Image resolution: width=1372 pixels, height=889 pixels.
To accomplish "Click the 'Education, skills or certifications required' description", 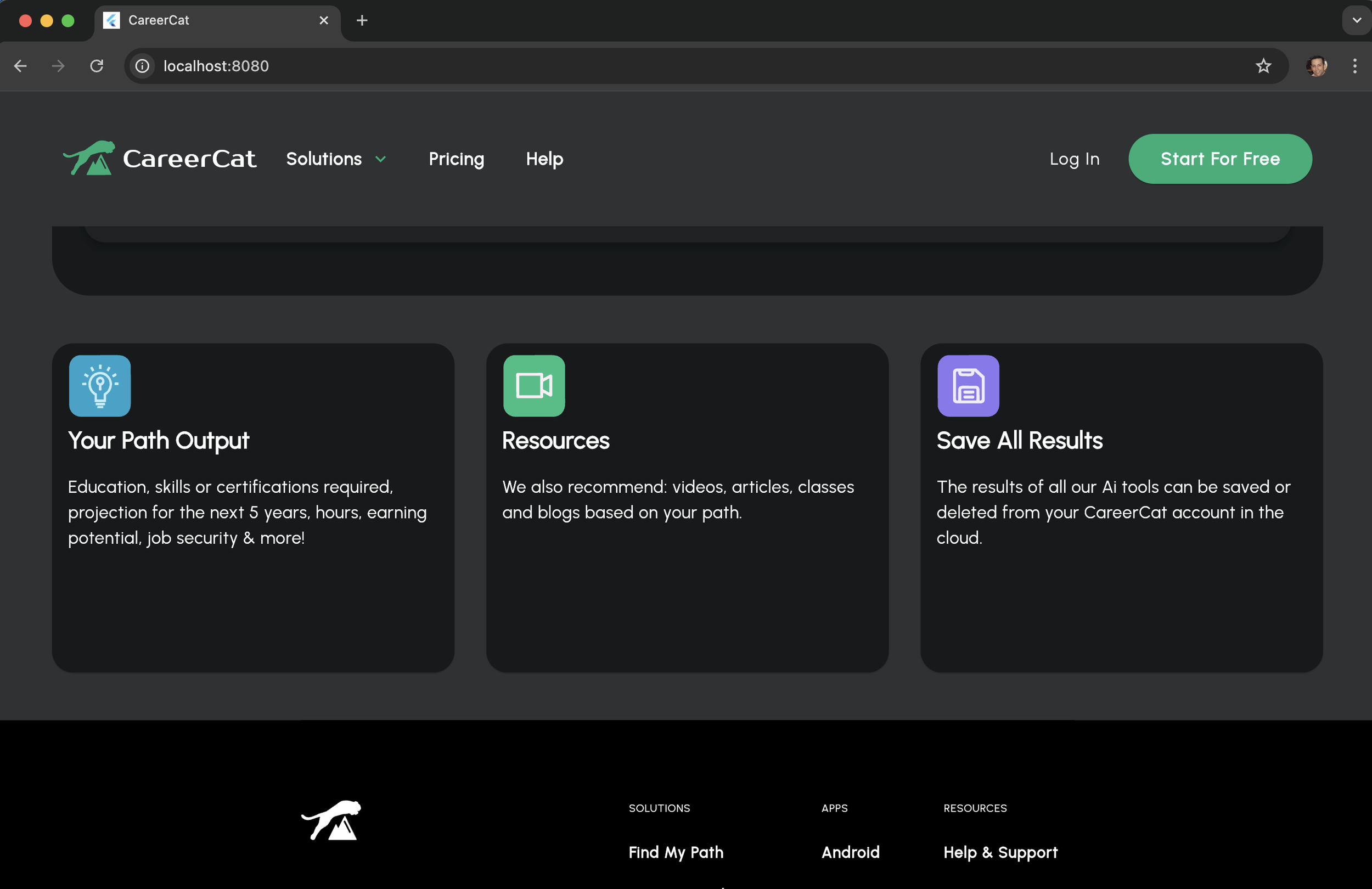I will [248, 513].
